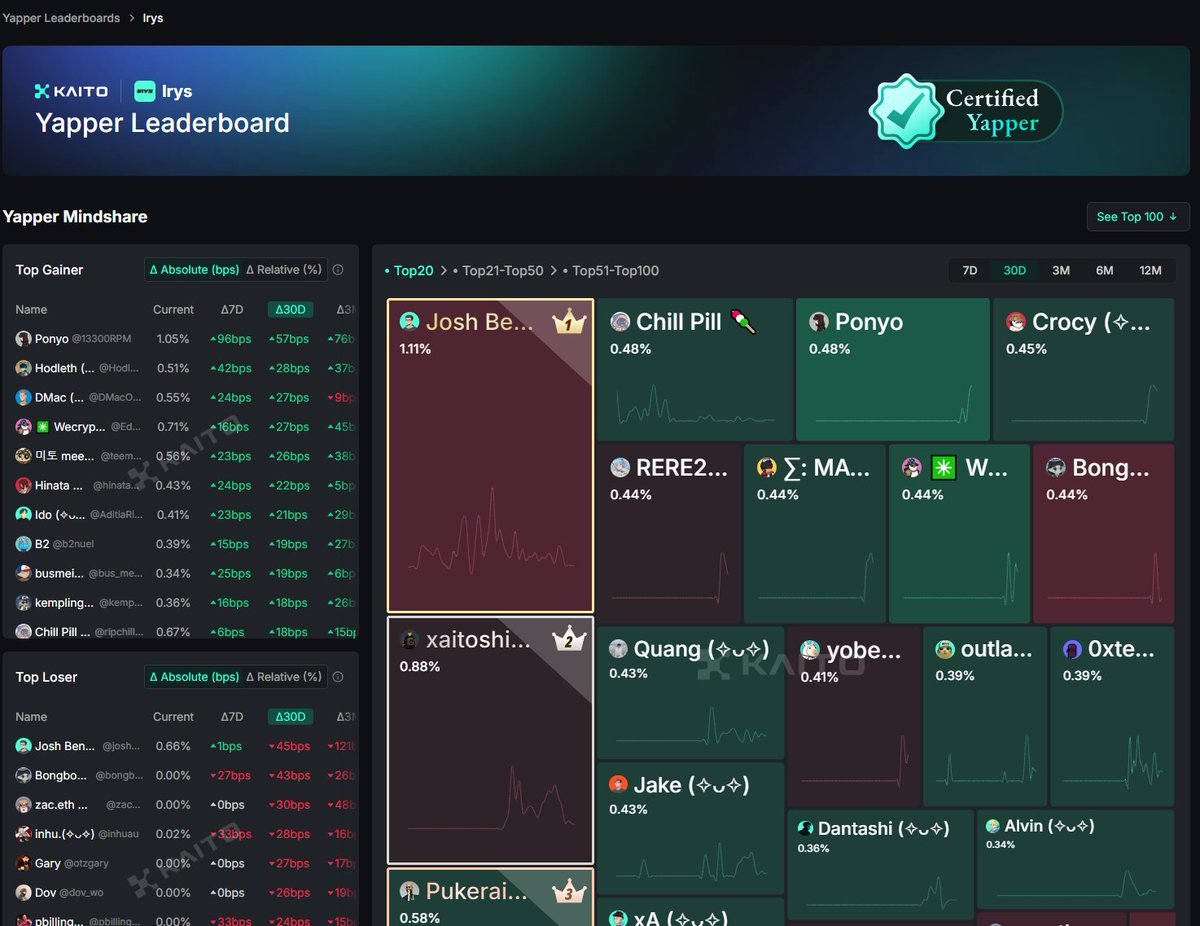Viewport: 1200px width, 926px height.
Task: Click Crocy's avatar in treemap tile
Action: coord(1016,322)
